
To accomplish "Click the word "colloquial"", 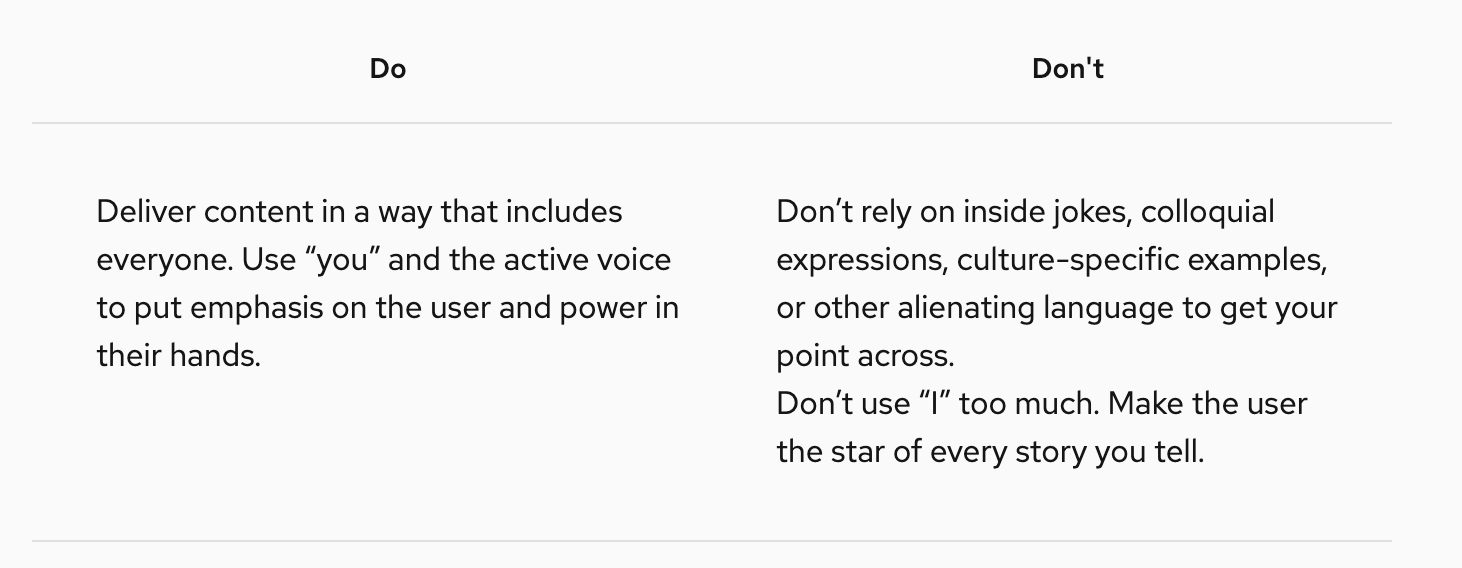I will 1207,212.
